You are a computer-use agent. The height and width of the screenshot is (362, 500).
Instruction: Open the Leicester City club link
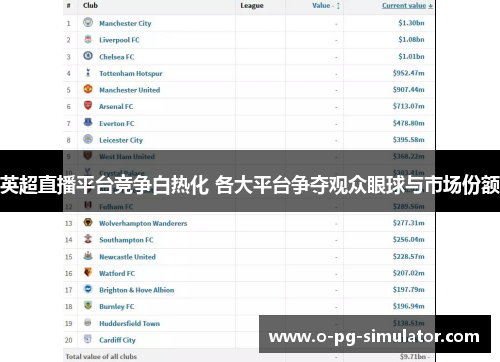[x=121, y=140]
